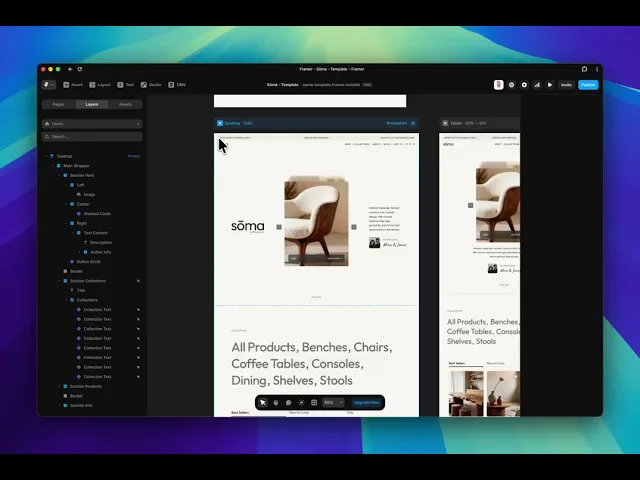The width and height of the screenshot is (640, 480).
Task: Go back with the browser back arrow
Action: 70,69
